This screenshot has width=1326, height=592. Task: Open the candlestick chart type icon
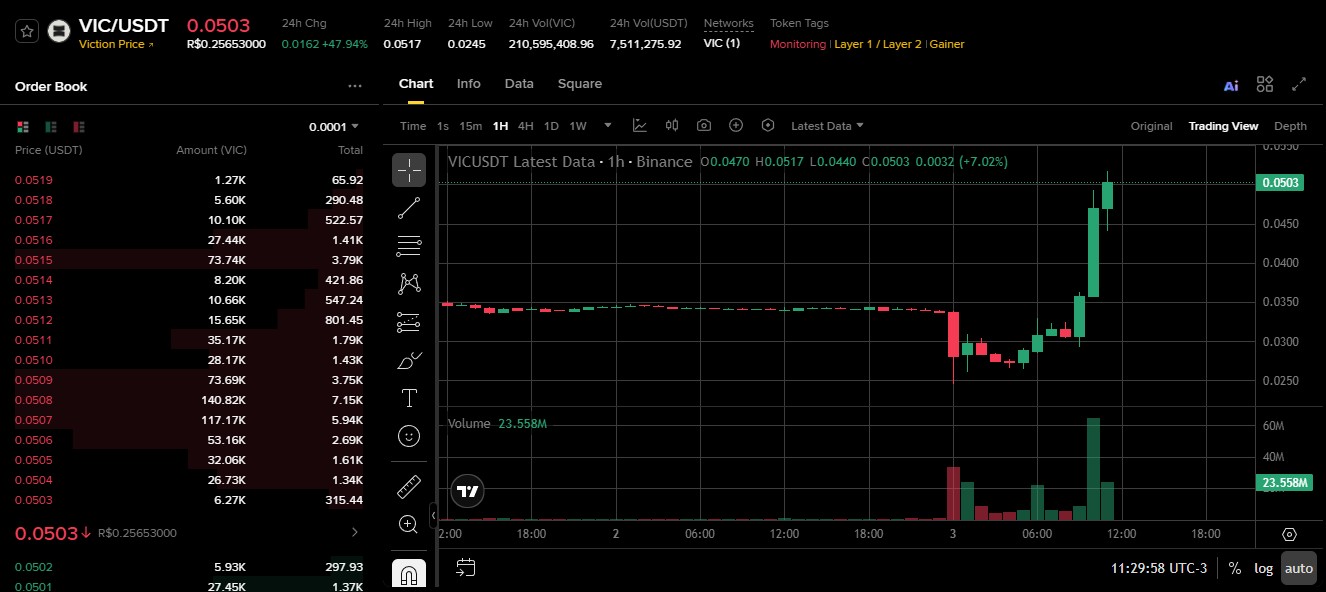672,126
